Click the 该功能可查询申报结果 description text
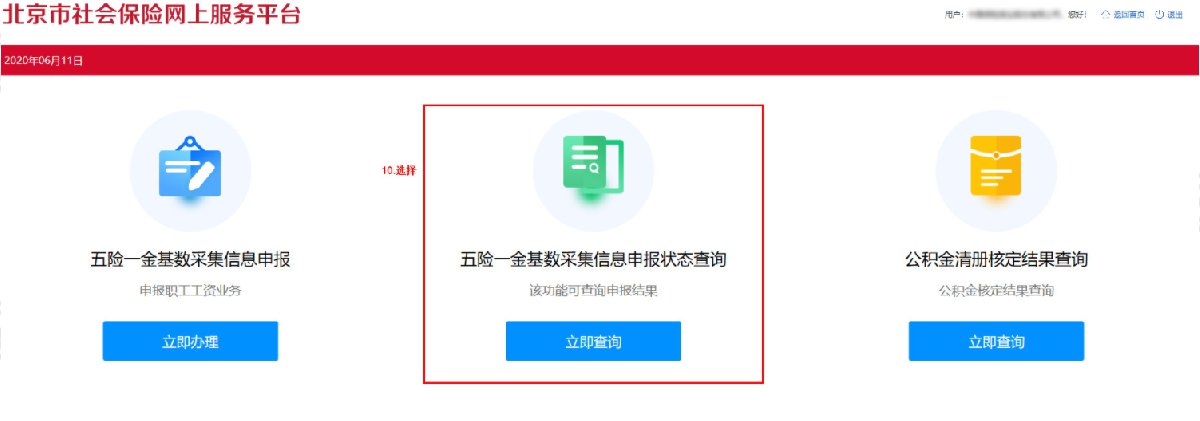This screenshot has height=421, width=1200. pyautogui.click(x=593, y=291)
